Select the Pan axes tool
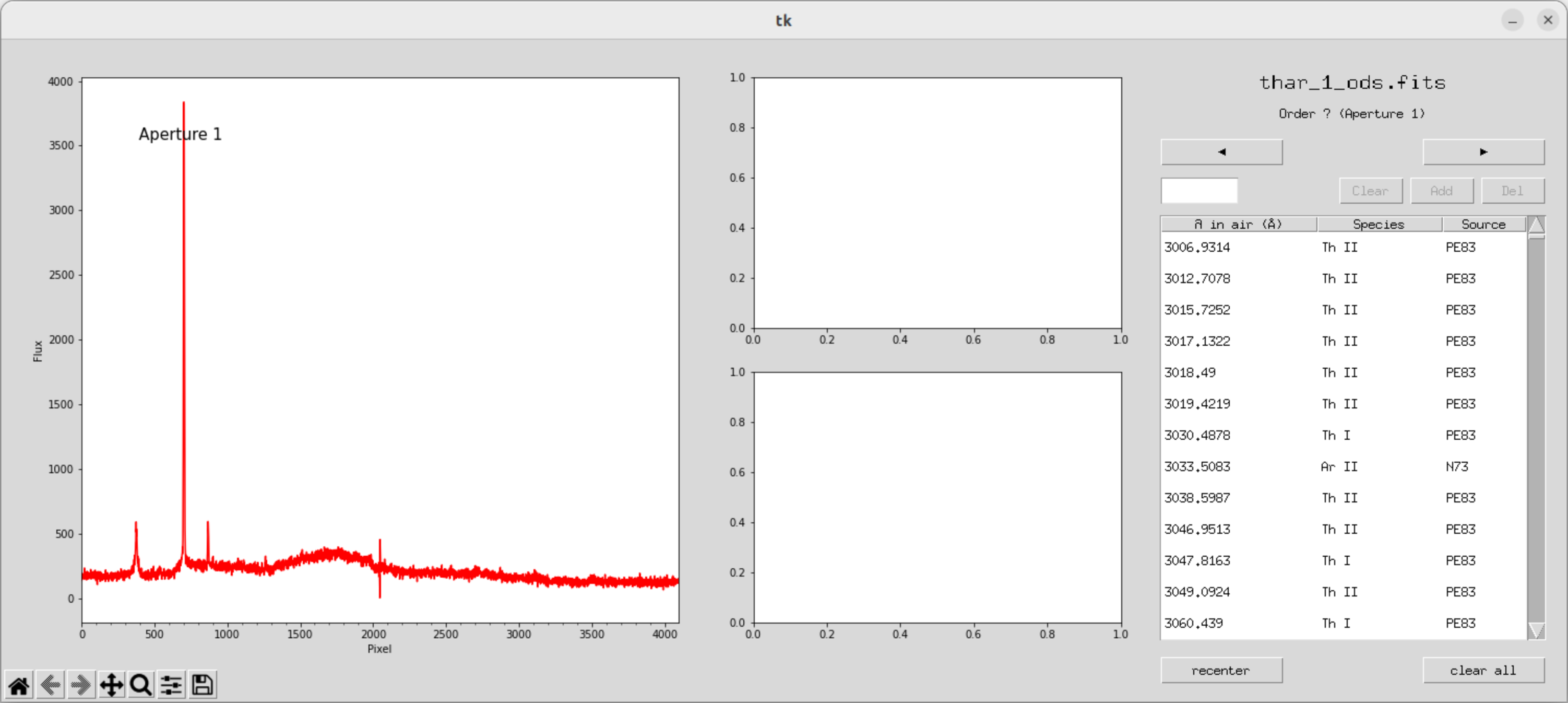 pos(111,685)
